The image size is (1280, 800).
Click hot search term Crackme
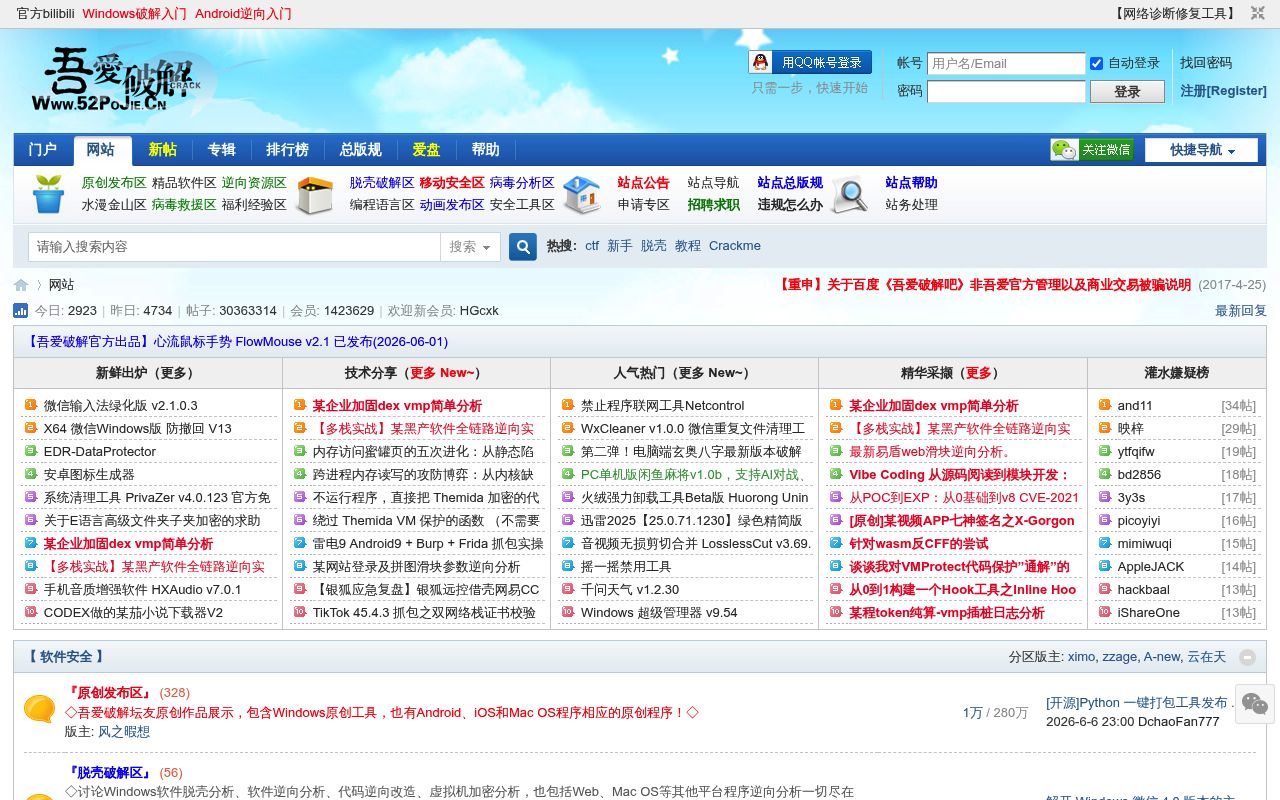[735, 246]
